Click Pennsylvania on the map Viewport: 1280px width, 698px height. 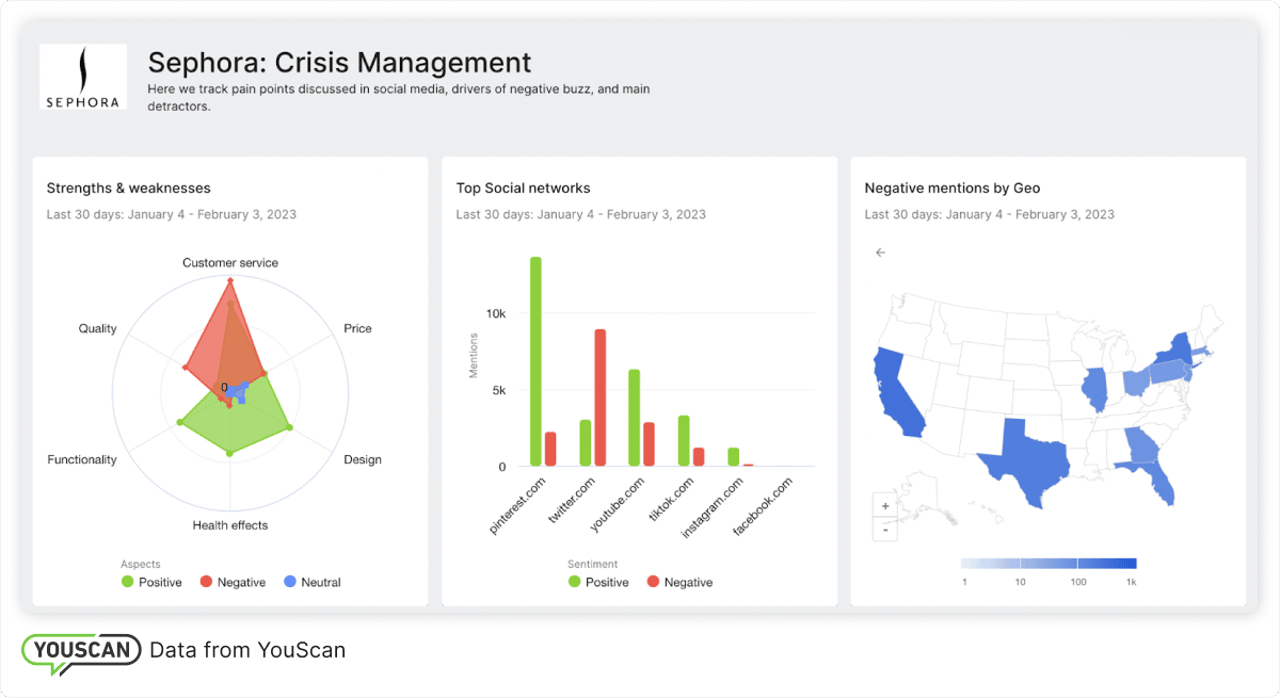click(1169, 372)
